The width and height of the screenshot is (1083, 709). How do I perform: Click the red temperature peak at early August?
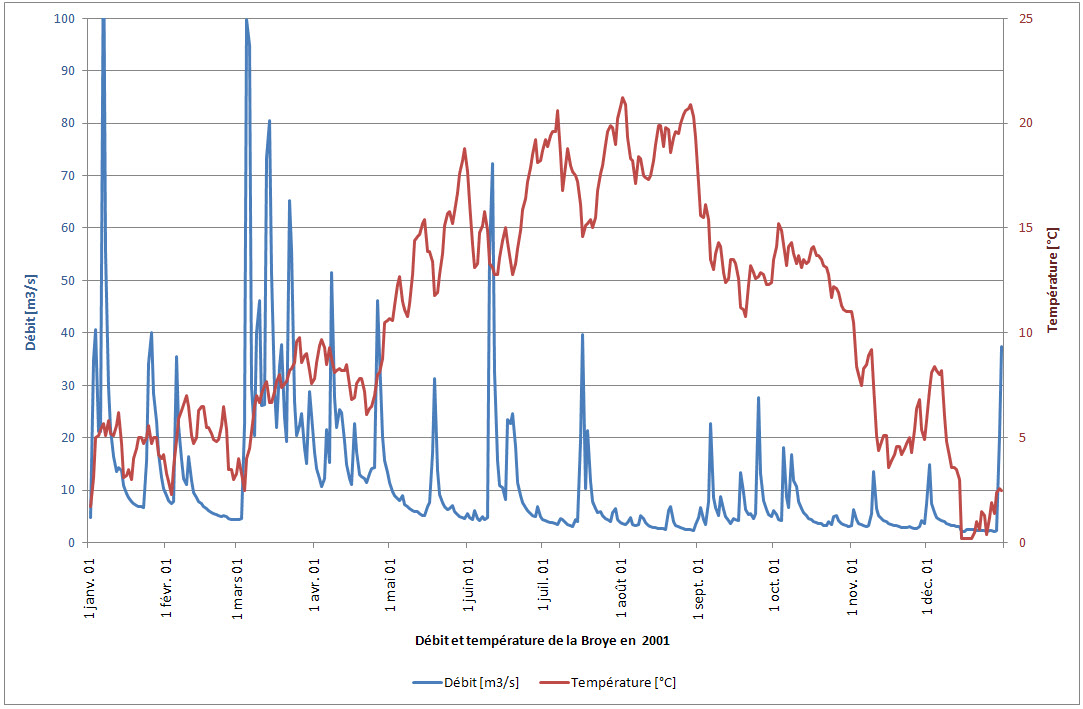click(623, 98)
